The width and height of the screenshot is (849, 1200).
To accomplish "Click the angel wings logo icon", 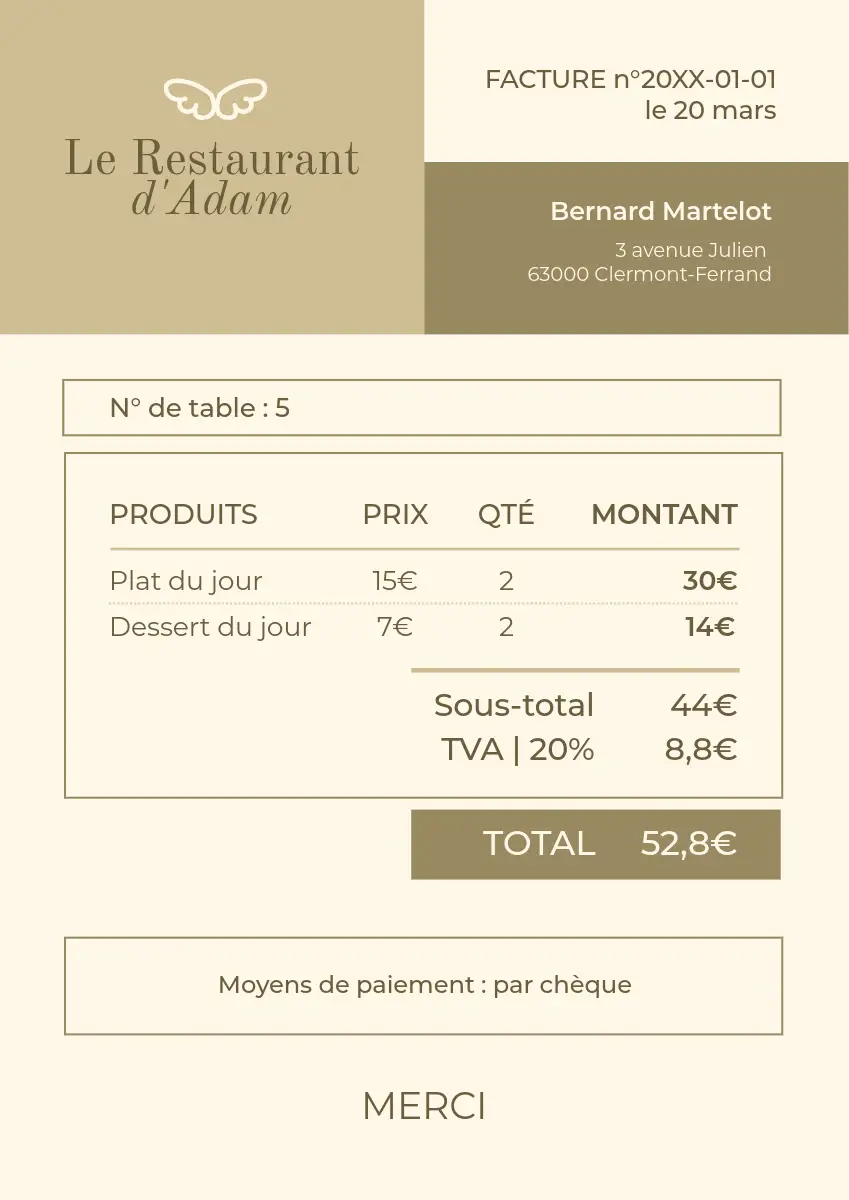I will tap(215, 98).
